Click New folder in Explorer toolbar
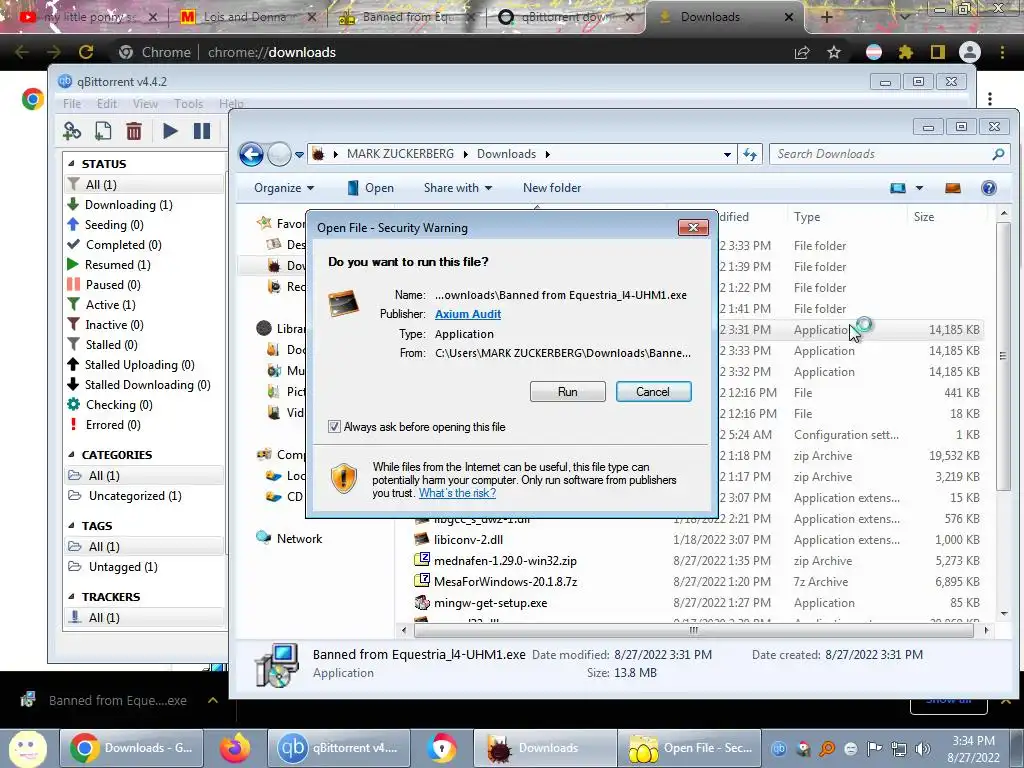 (552, 188)
